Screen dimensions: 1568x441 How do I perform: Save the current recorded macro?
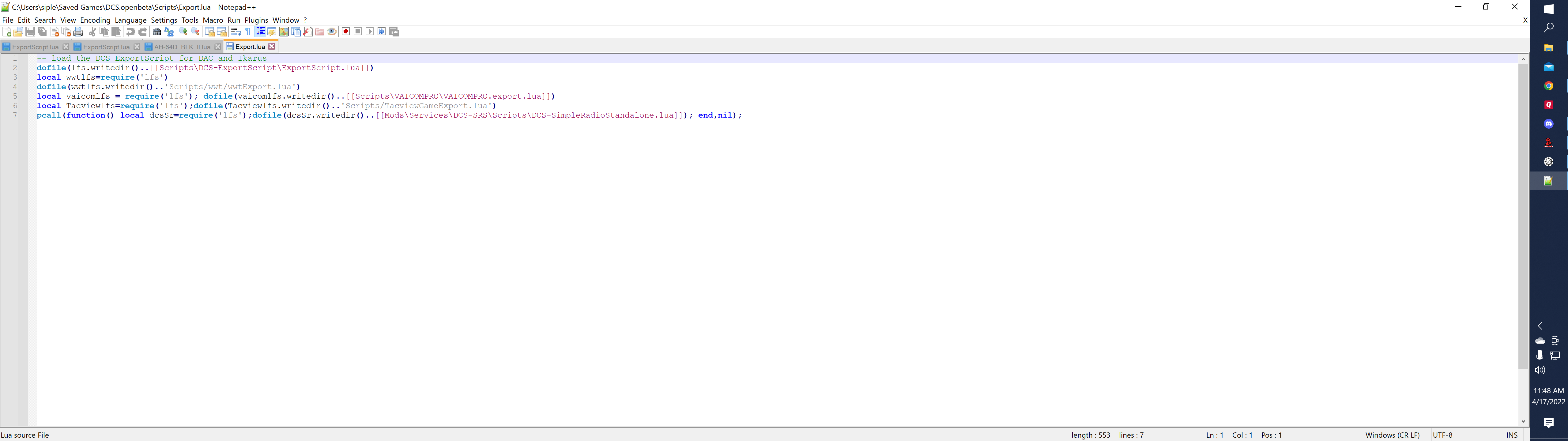pos(394,32)
